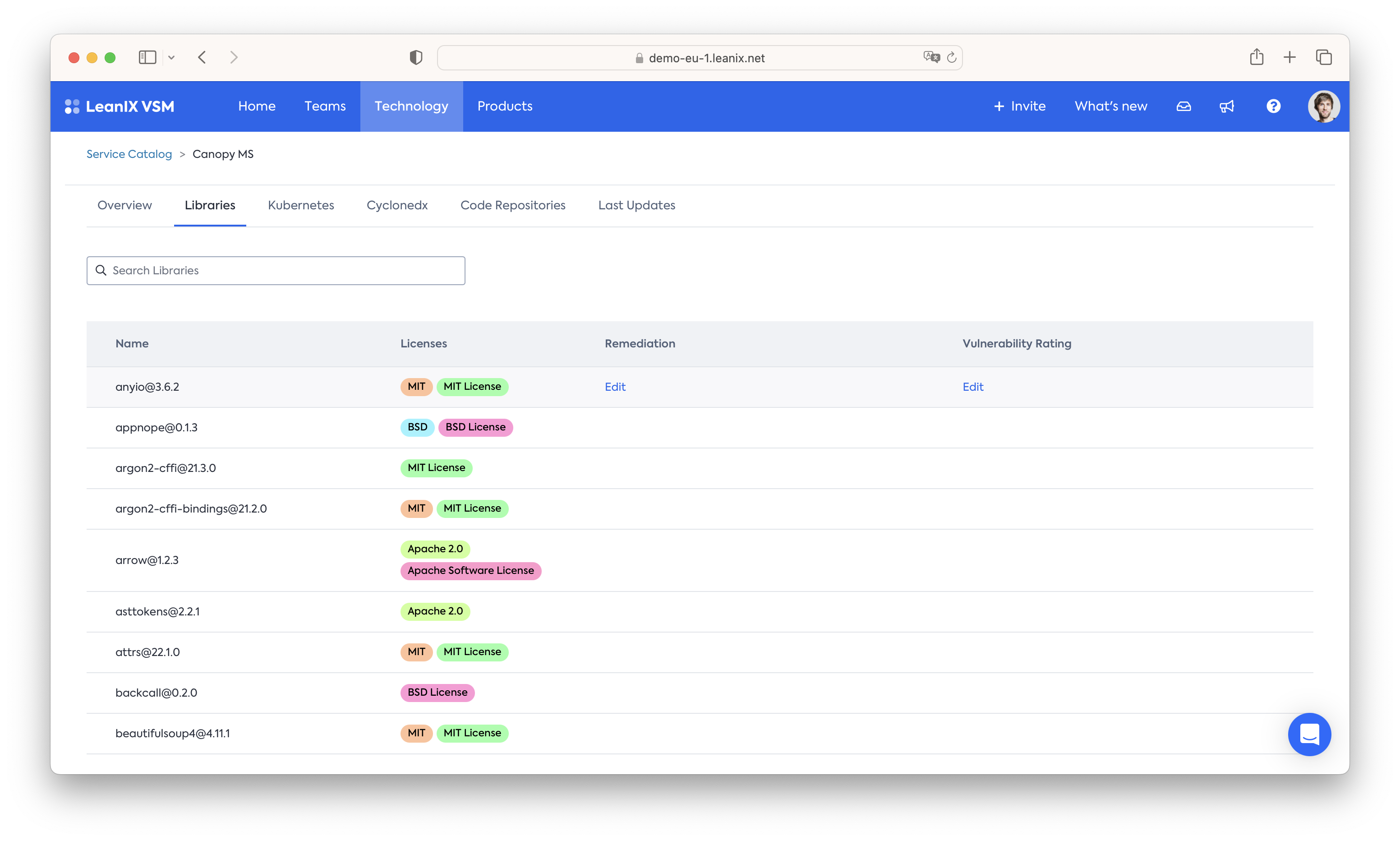Click the privacy shield icon

click(416, 57)
